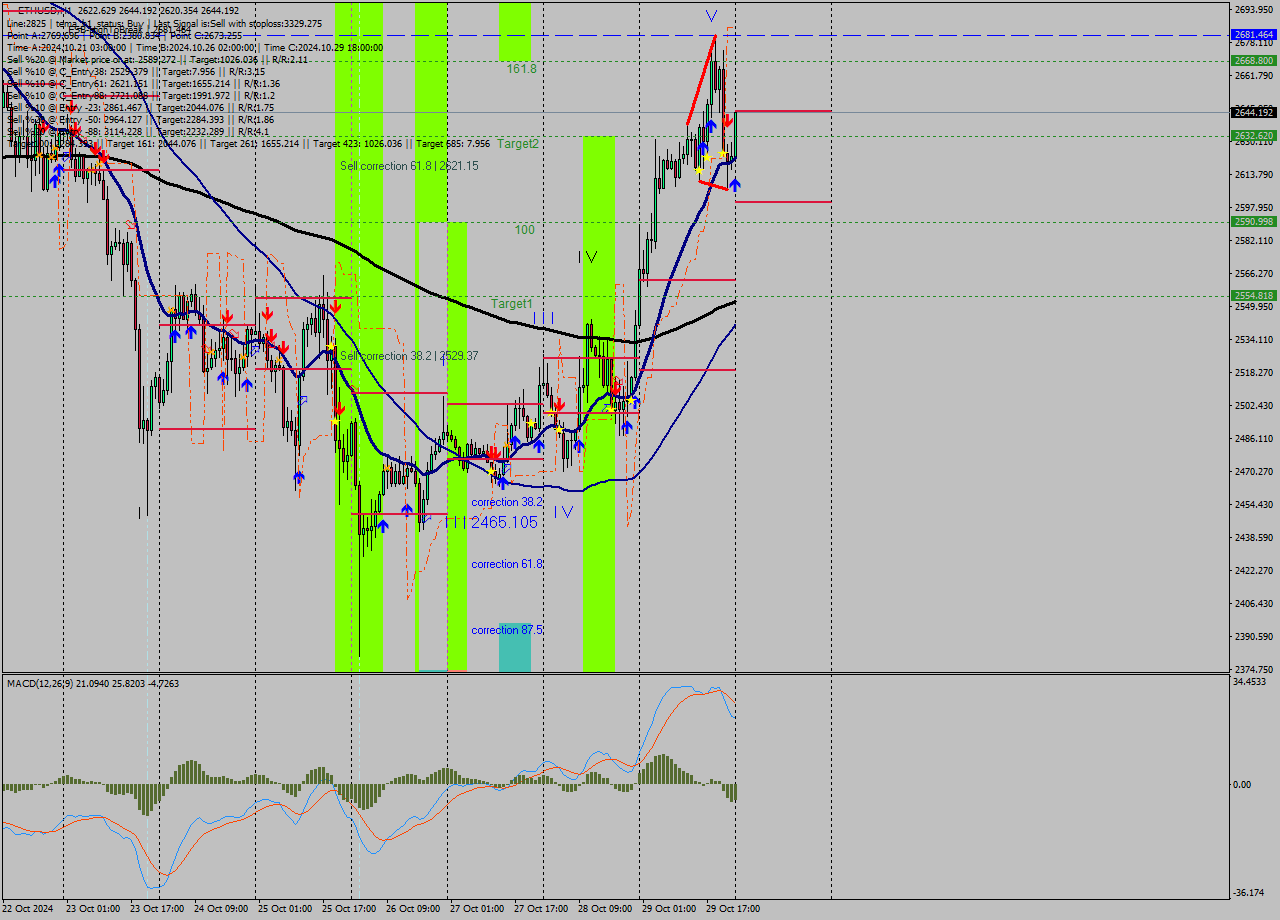
Task: Select the black current price tag 2644.192
Action: (1253, 112)
